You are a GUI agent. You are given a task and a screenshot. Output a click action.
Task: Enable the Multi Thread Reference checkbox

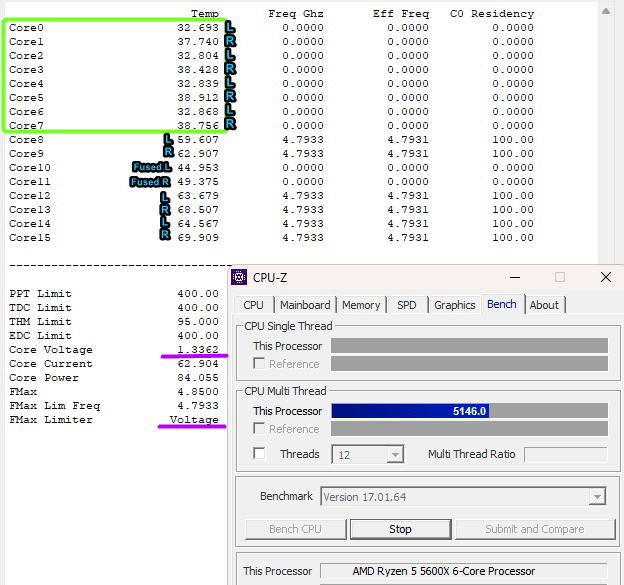coord(259,428)
